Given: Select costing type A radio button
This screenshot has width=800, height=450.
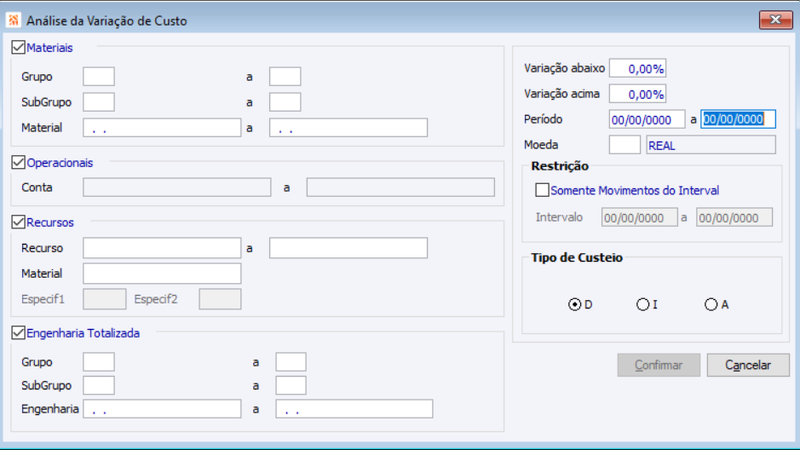Looking at the screenshot, I should (711, 305).
